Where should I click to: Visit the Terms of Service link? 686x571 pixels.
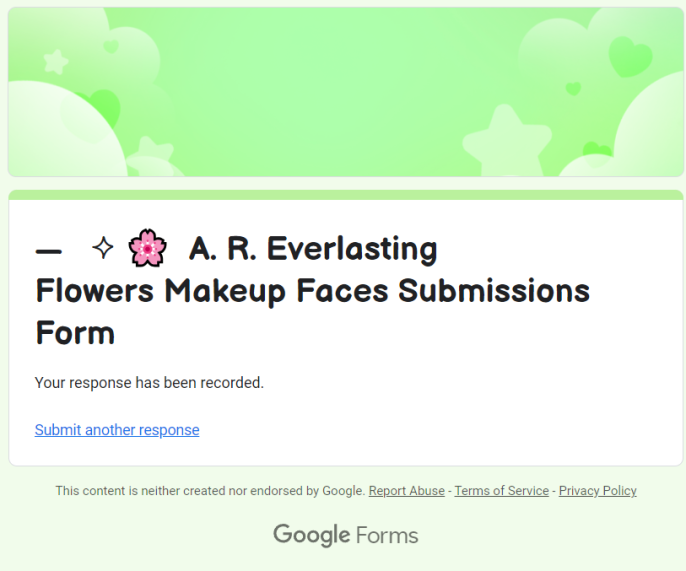(x=501, y=491)
